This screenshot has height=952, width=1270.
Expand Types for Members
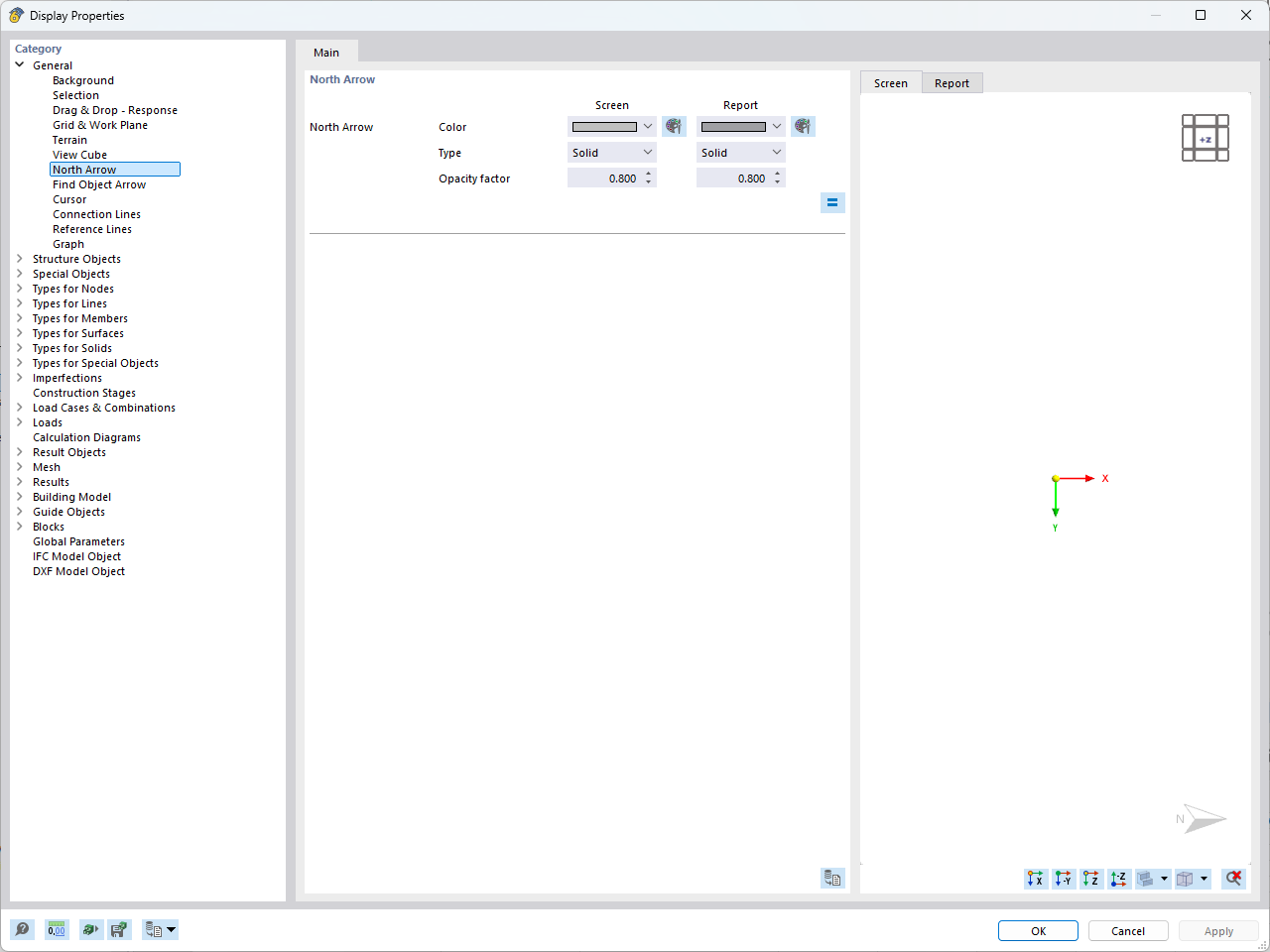pos(20,318)
